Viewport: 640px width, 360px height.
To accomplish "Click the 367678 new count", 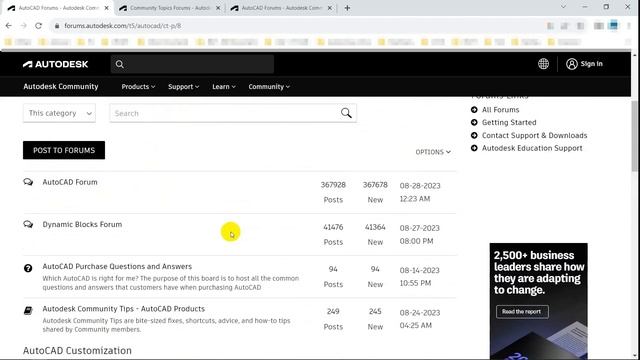I will (x=375, y=185).
